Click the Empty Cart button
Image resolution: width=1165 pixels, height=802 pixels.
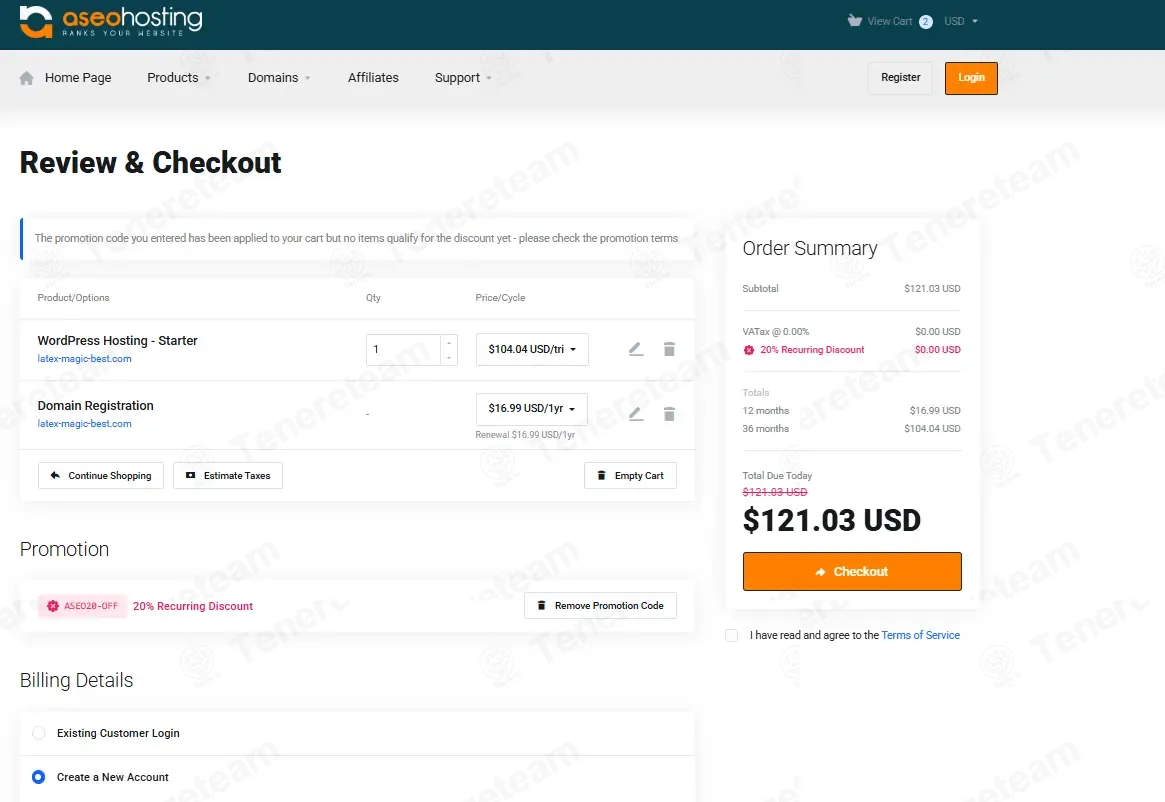631,476
